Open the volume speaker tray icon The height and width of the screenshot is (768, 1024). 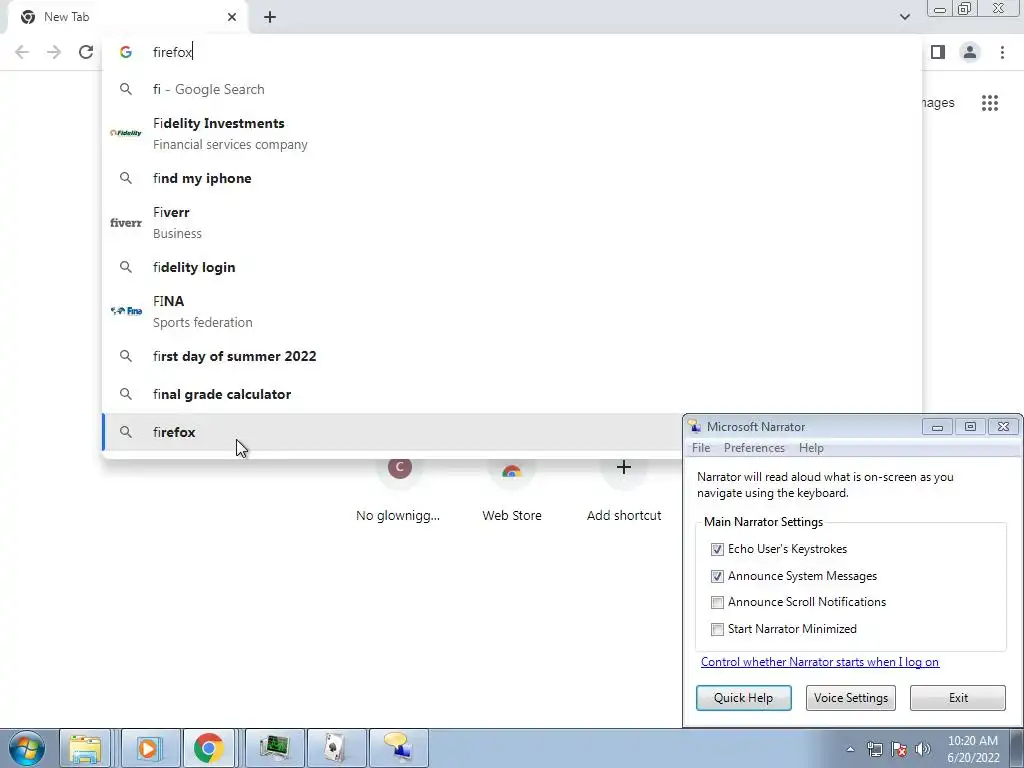pyautogui.click(x=922, y=750)
